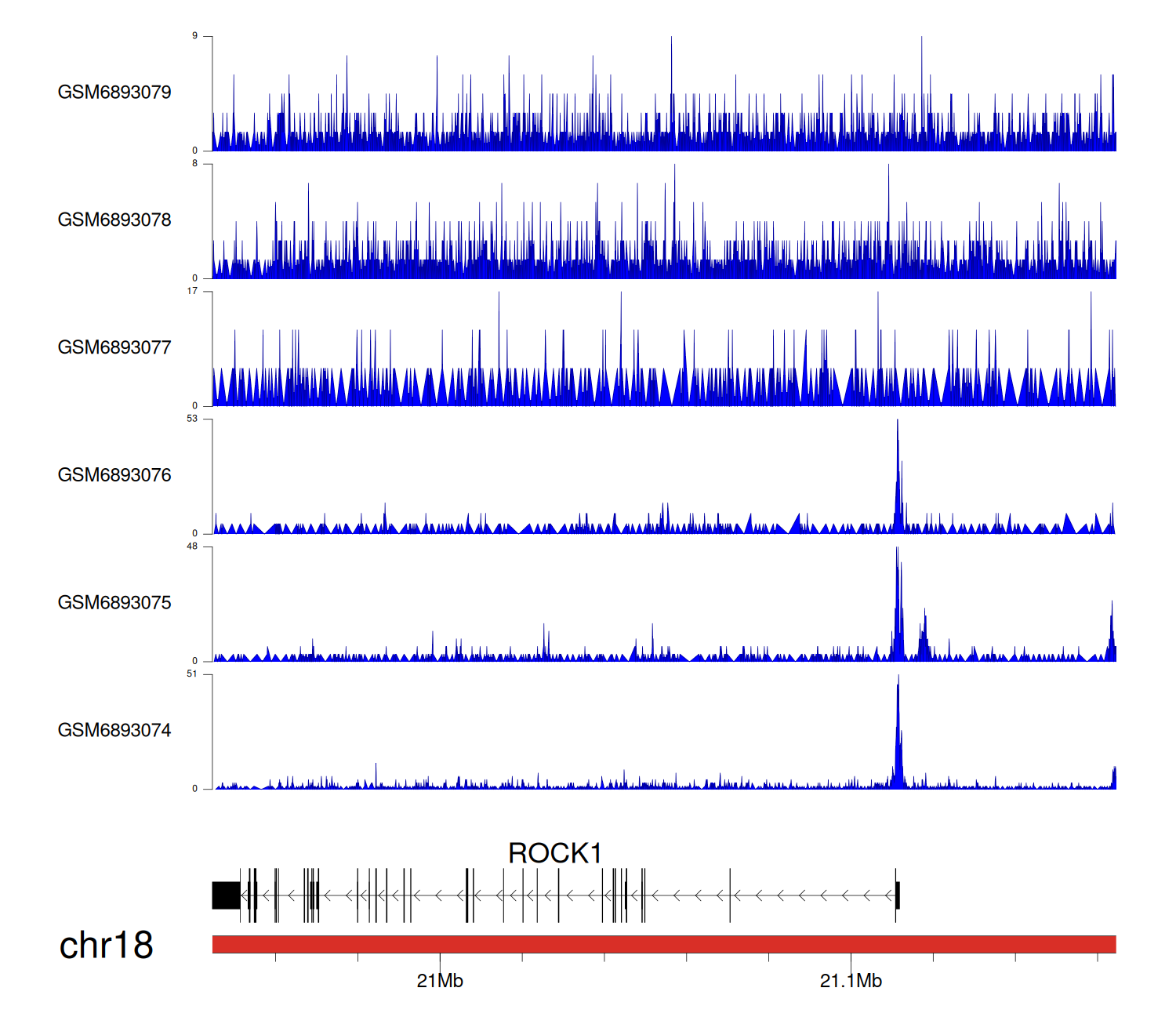Select the GSM6893076 track label
The image size is (1176, 1035).
(x=114, y=475)
